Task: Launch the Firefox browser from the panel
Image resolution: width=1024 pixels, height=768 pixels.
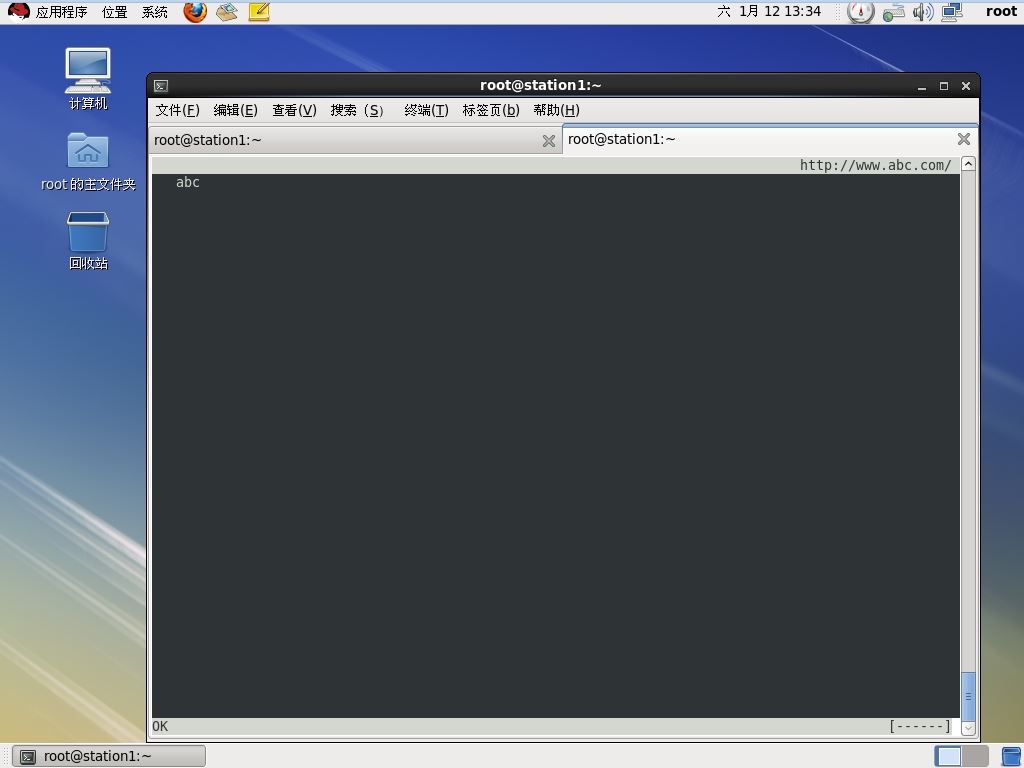Action: tap(195, 12)
